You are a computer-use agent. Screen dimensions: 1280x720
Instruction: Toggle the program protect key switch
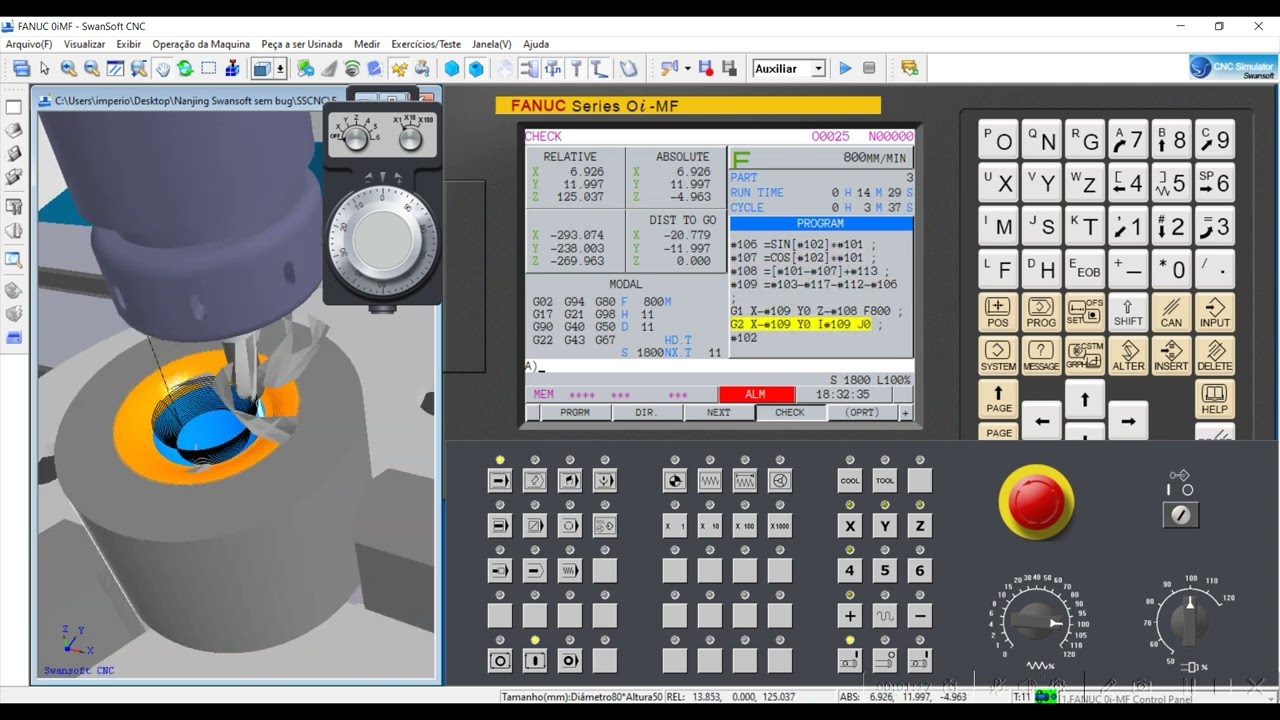(1181, 515)
